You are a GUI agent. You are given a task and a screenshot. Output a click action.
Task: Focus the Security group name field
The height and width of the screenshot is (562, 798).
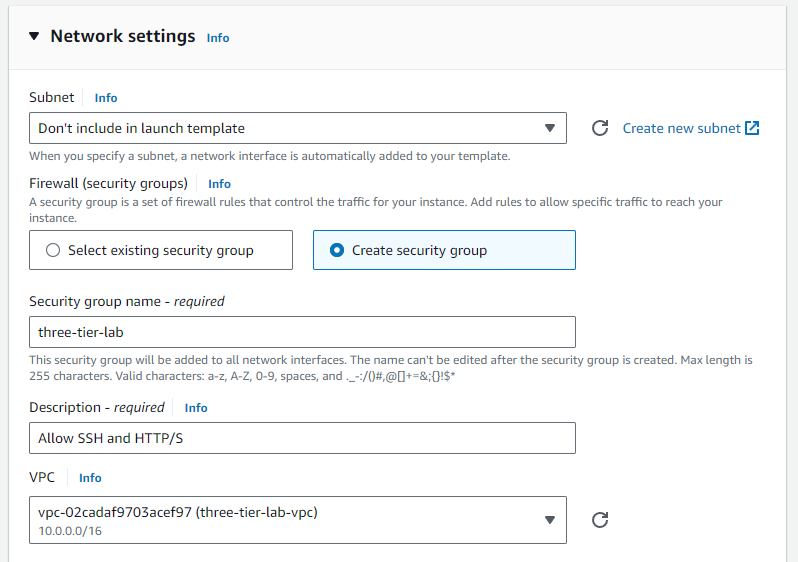tap(302, 332)
